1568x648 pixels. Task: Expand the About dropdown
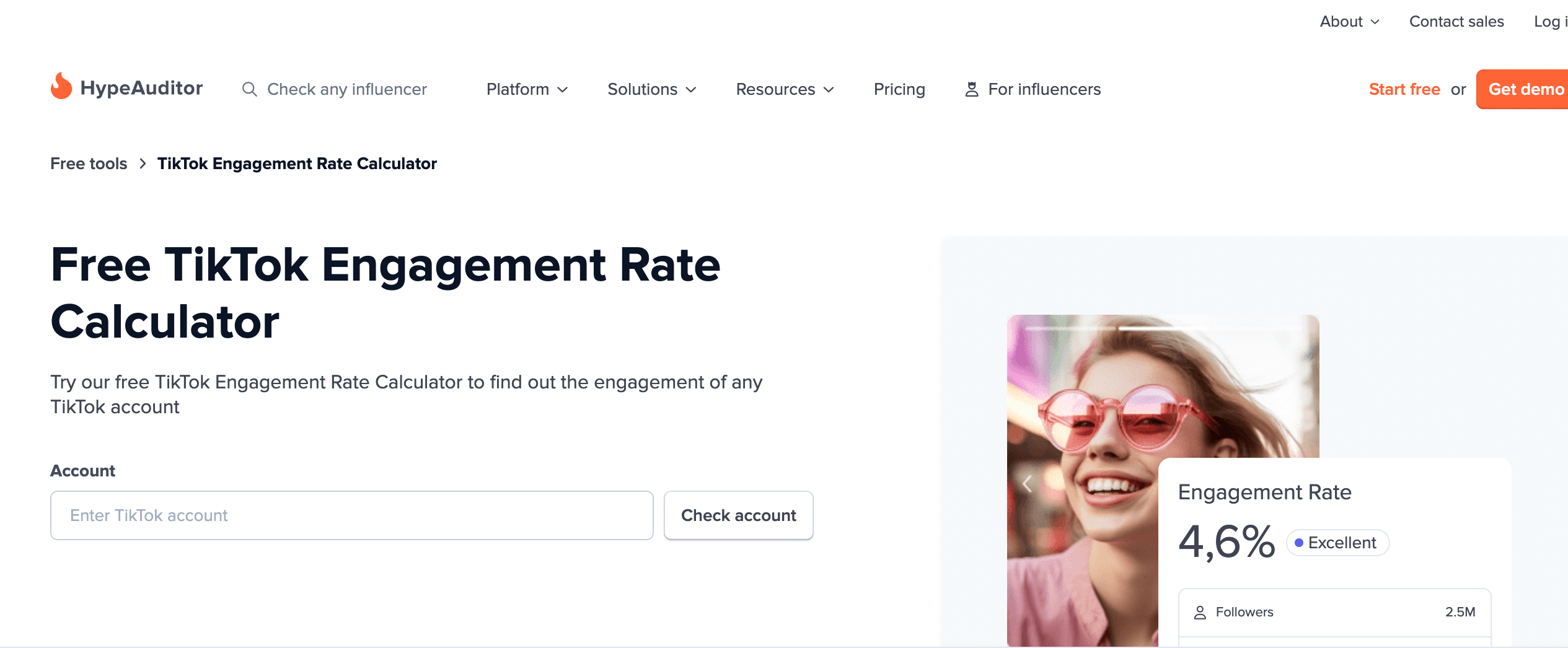[x=1349, y=22]
